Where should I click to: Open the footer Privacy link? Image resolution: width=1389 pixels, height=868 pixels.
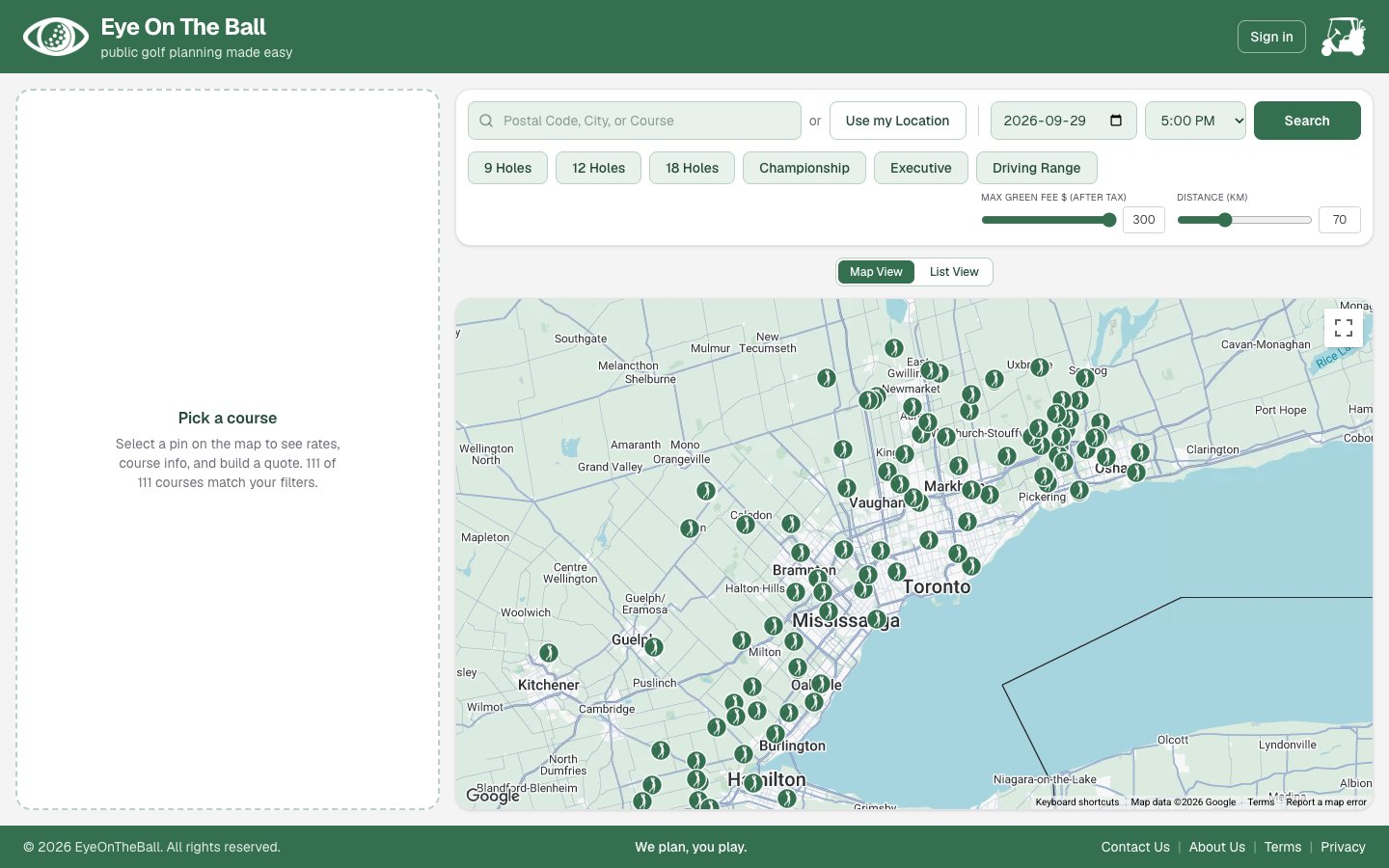click(1343, 847)
